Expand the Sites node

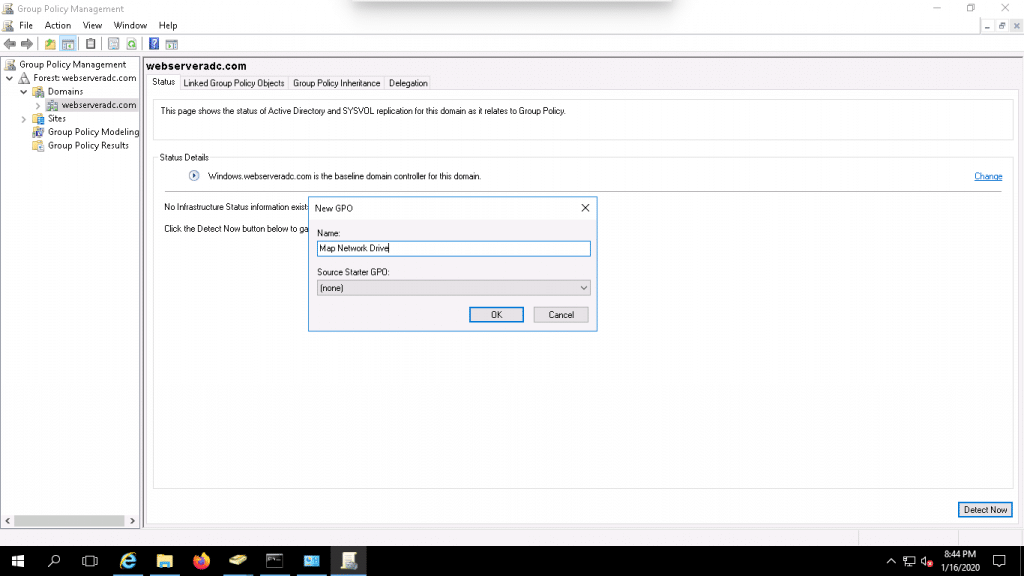tap(24, 119)
